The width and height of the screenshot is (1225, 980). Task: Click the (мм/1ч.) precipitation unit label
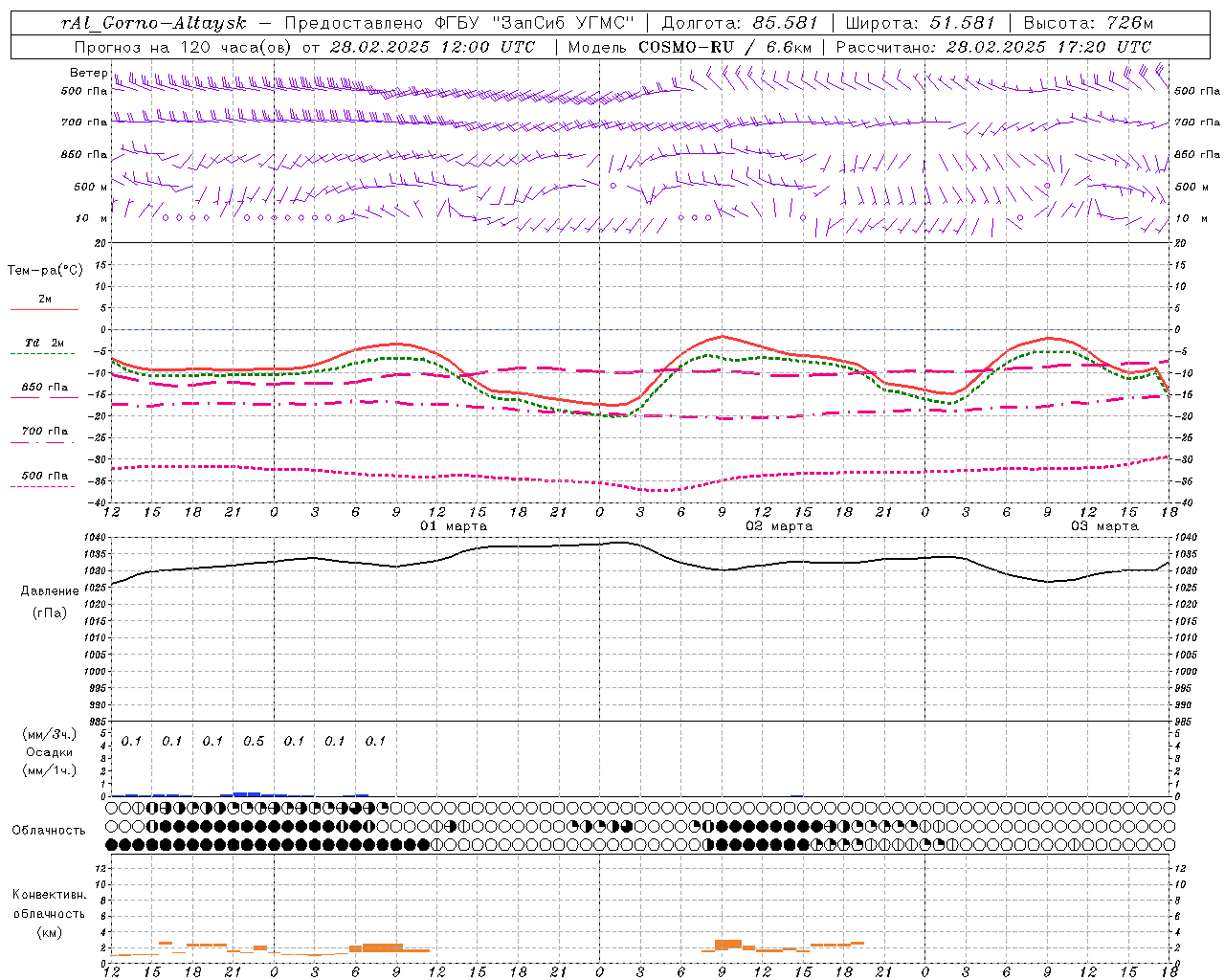coord(50,770)
